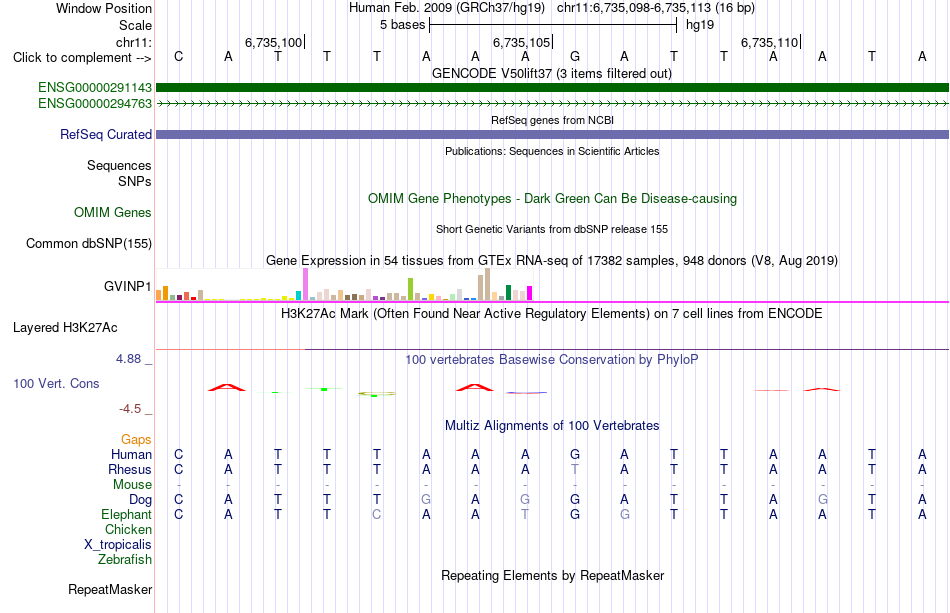
Task: Open the OMIM Gene Phenotypes track title
Action: 552,198
